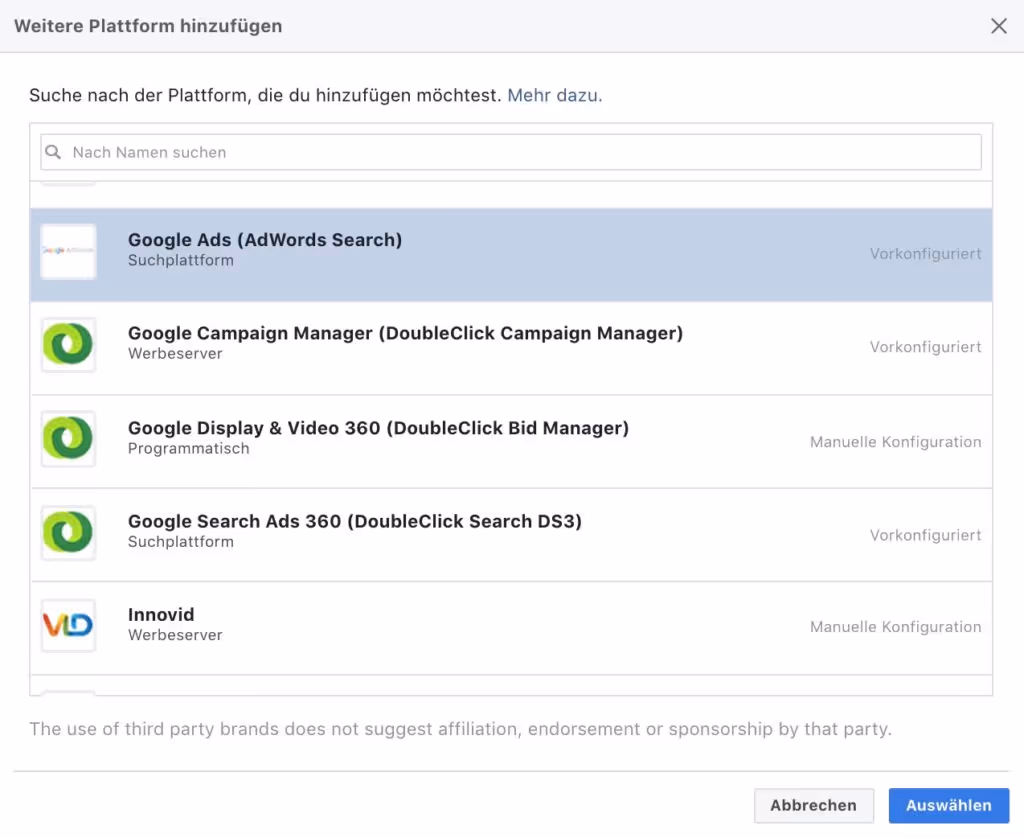Click the Google Campaign Manager logo icon
The height and width of the screenshot is (838, 1024).
coord(68,345)
